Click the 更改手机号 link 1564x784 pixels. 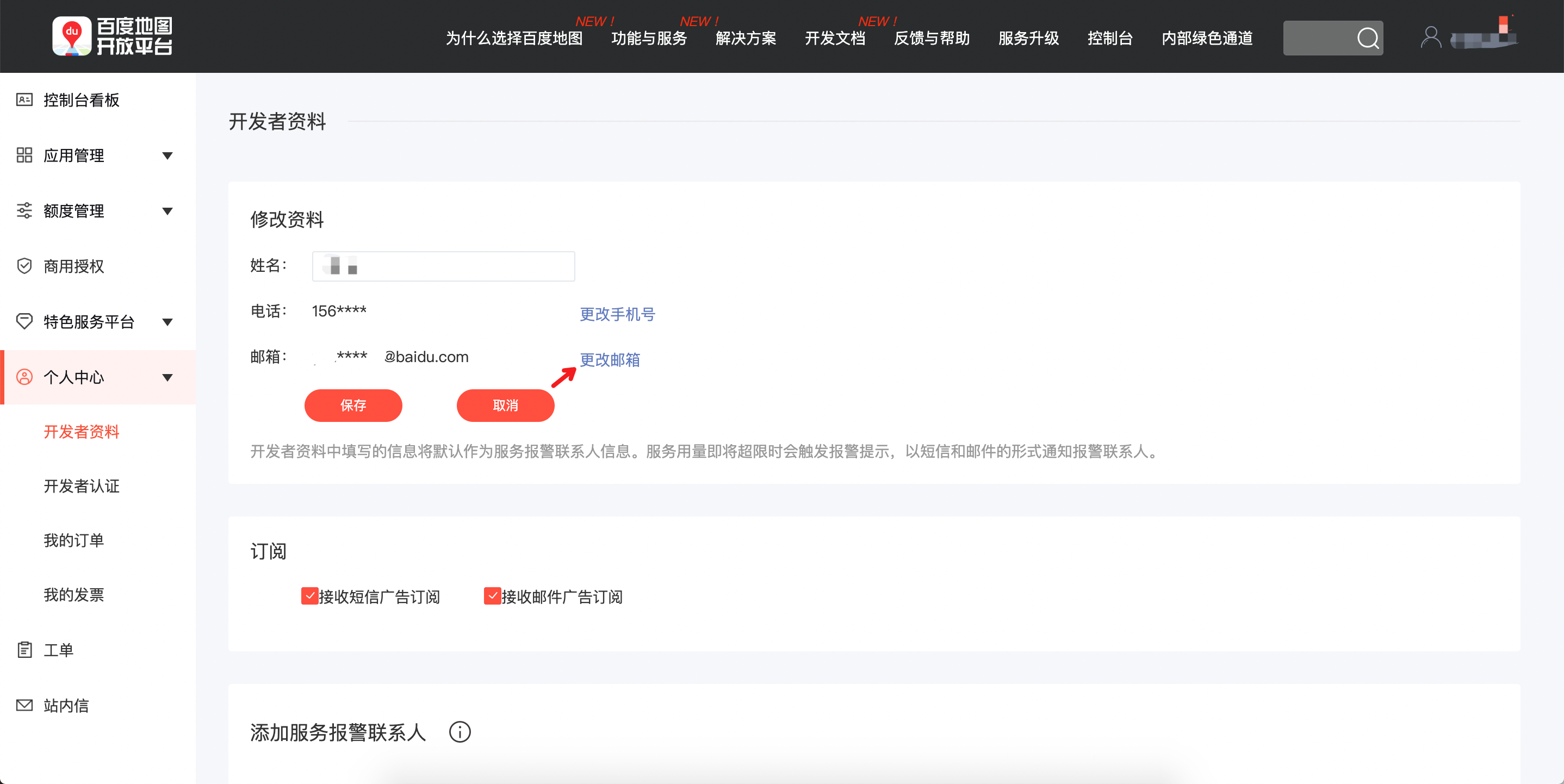tap(617, 314)
